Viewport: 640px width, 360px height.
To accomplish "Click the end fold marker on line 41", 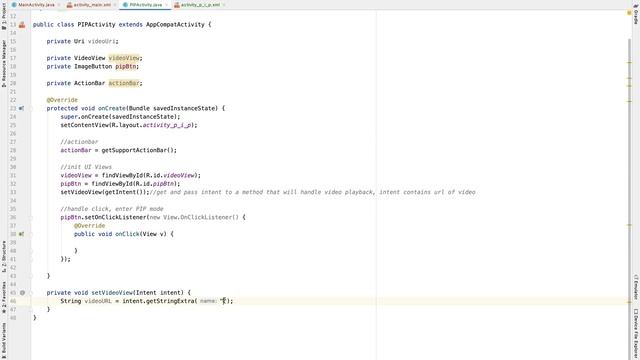I will pyautogui.click(x=30, y=259).
